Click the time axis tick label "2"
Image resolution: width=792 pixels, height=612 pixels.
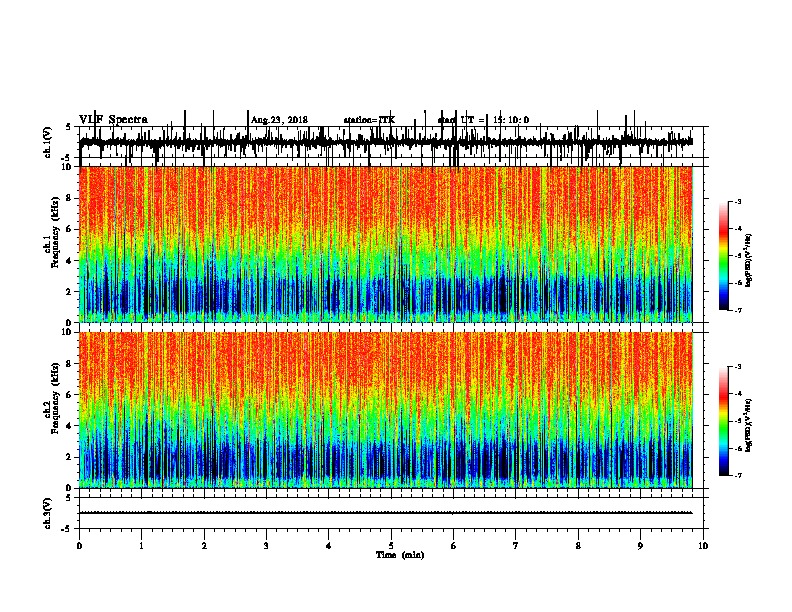pos(204,546)
